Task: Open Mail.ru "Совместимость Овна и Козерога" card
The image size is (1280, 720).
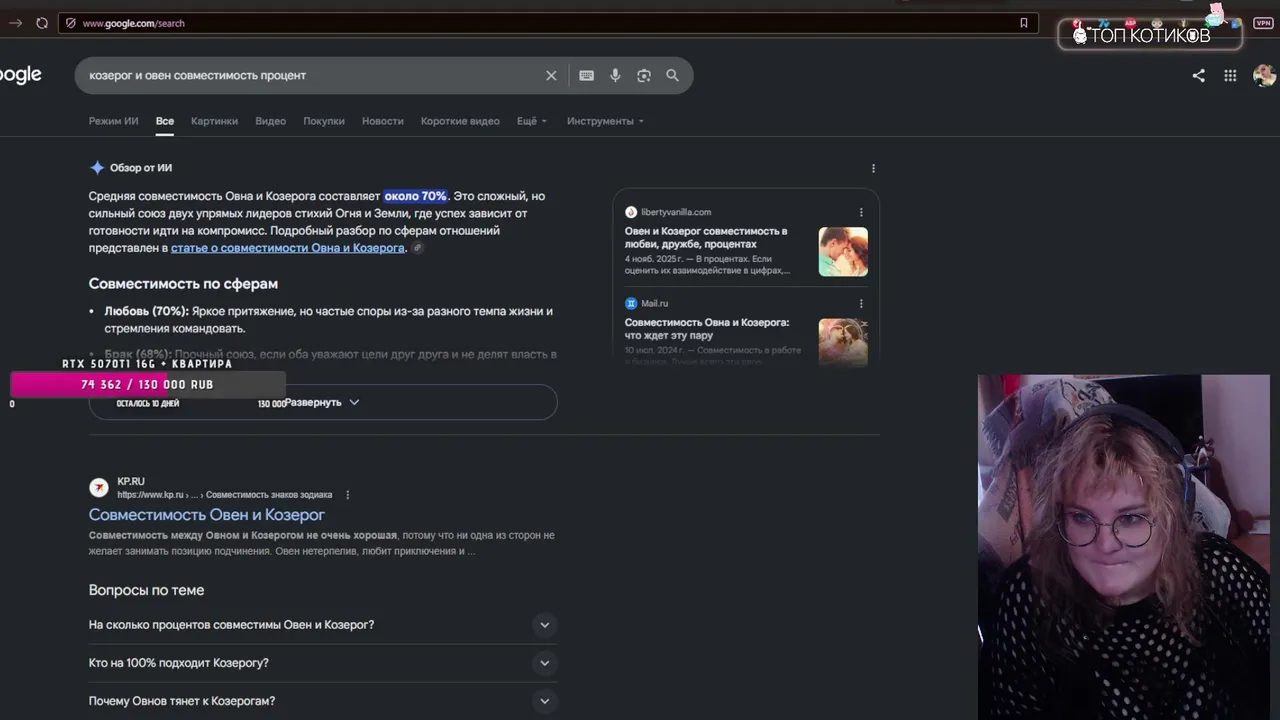Action: pos(707,329)
